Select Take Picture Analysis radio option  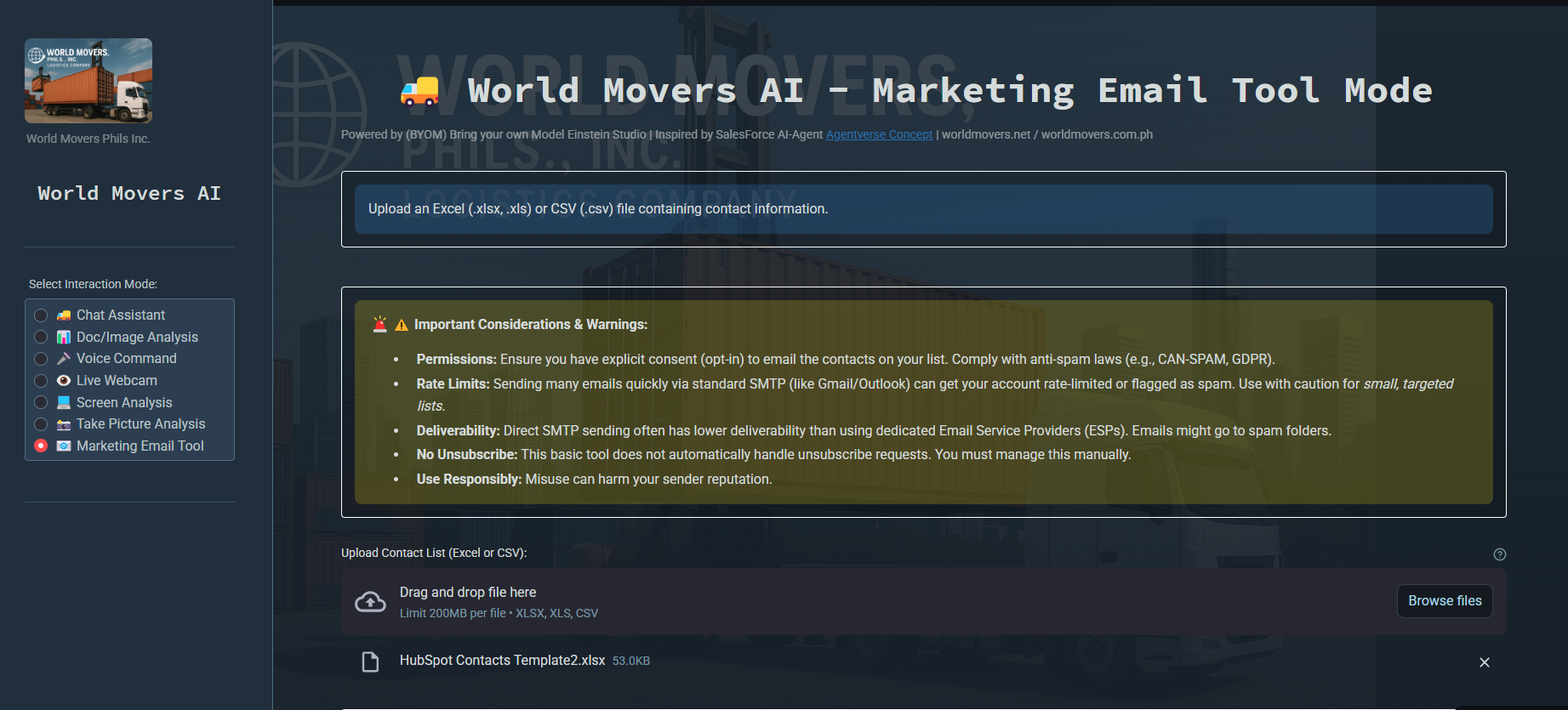pos(41,424)
